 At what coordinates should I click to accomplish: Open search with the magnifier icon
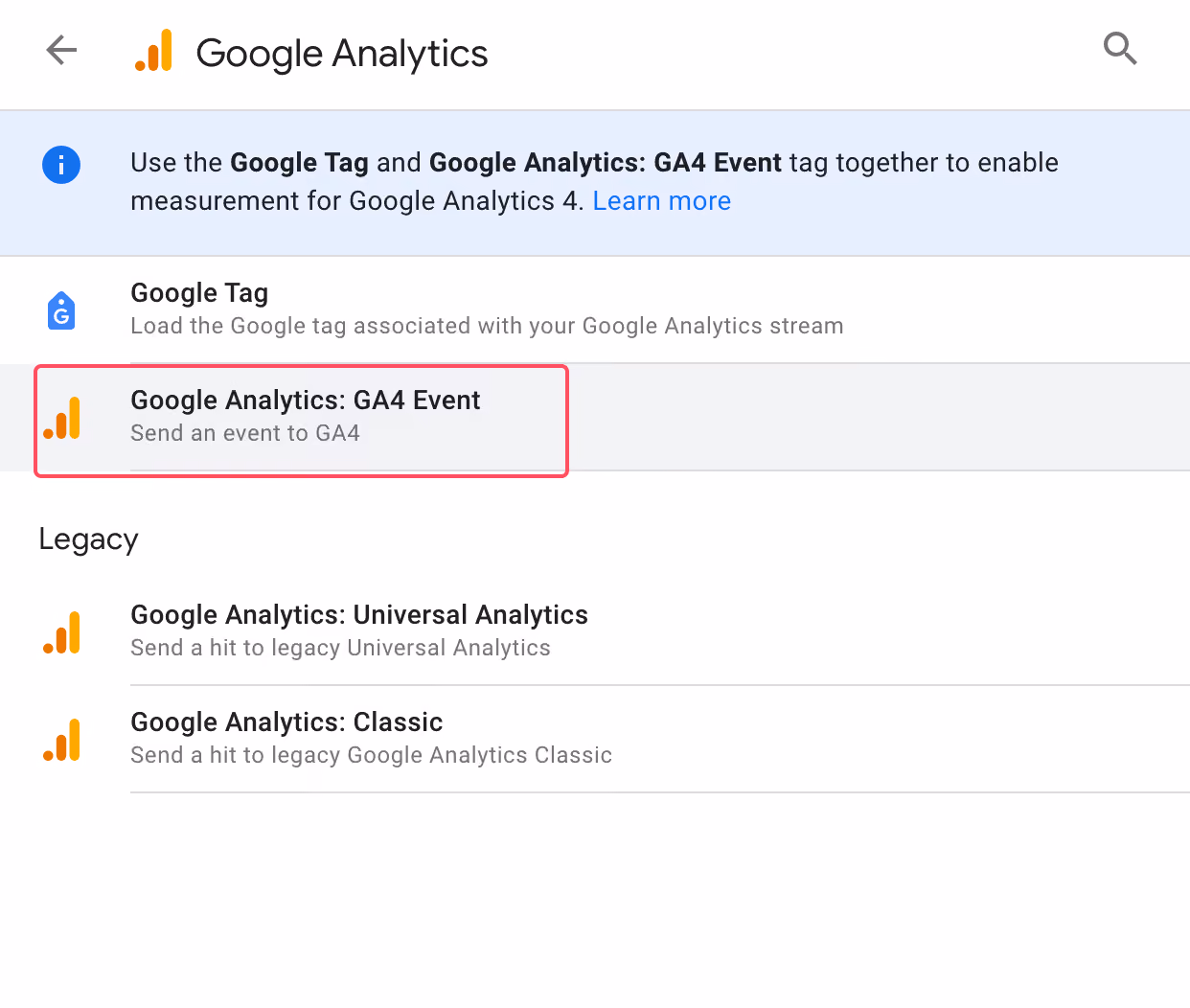point(1120,48)
